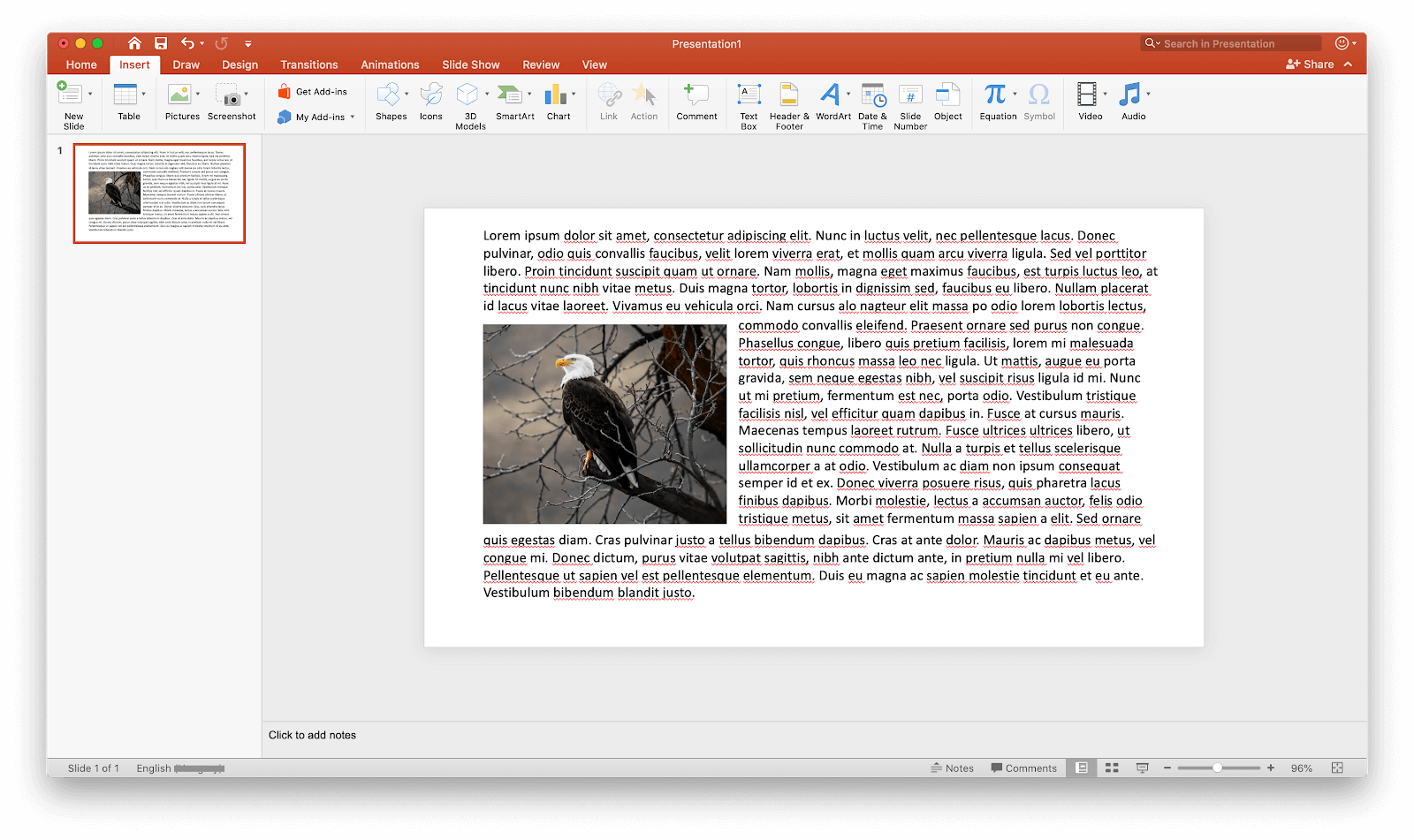
Task: Switch to Slide Sorter view
Action: (x=1113, y=768)
